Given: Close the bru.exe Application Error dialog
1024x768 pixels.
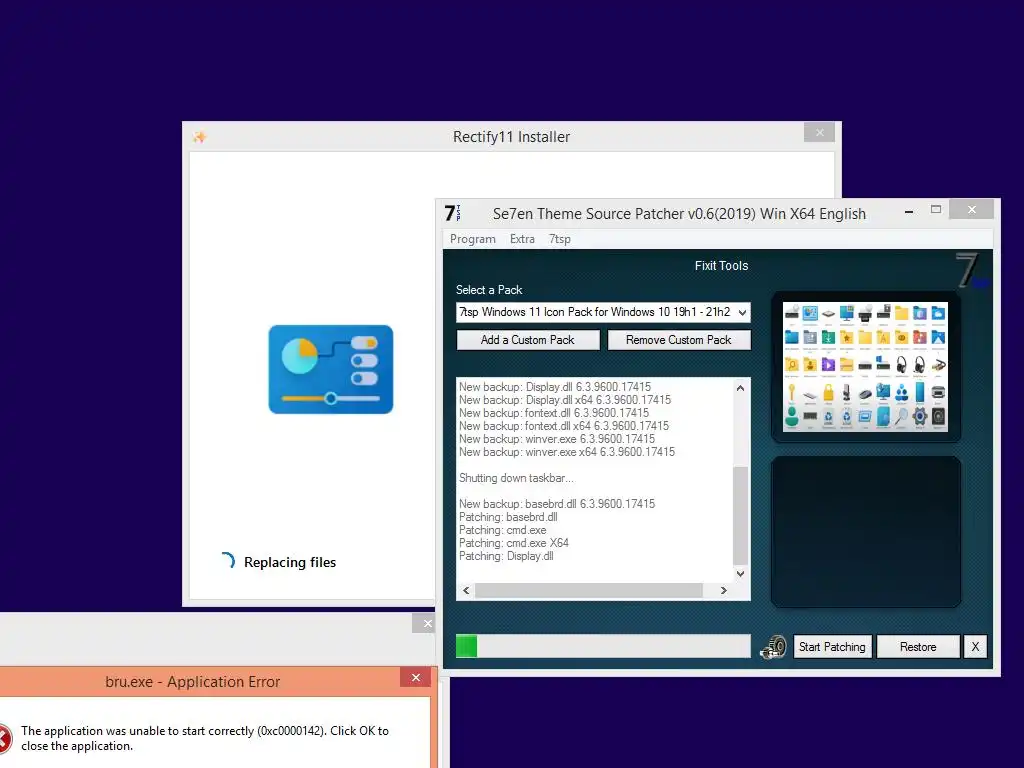Looking at the screenshot, I should (x=415, y=678).
